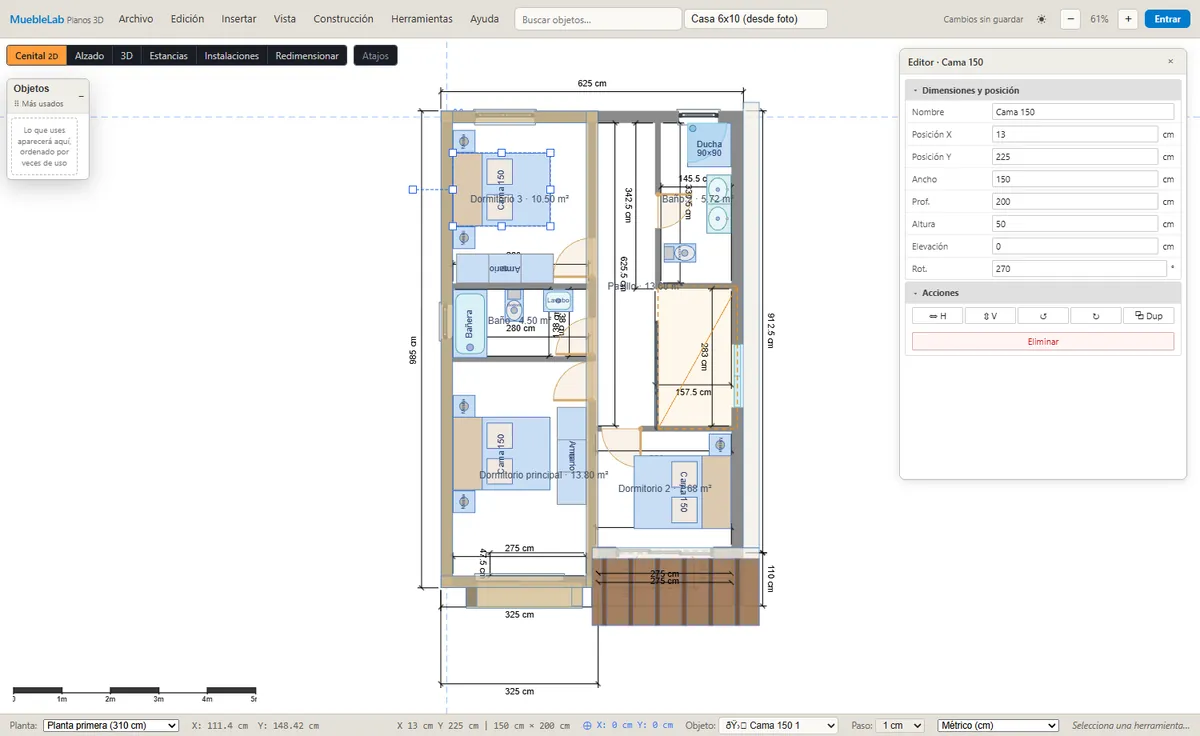1200x736 pixels.
Task: Select the Instalaciones tab
Action: pos(232,56)
